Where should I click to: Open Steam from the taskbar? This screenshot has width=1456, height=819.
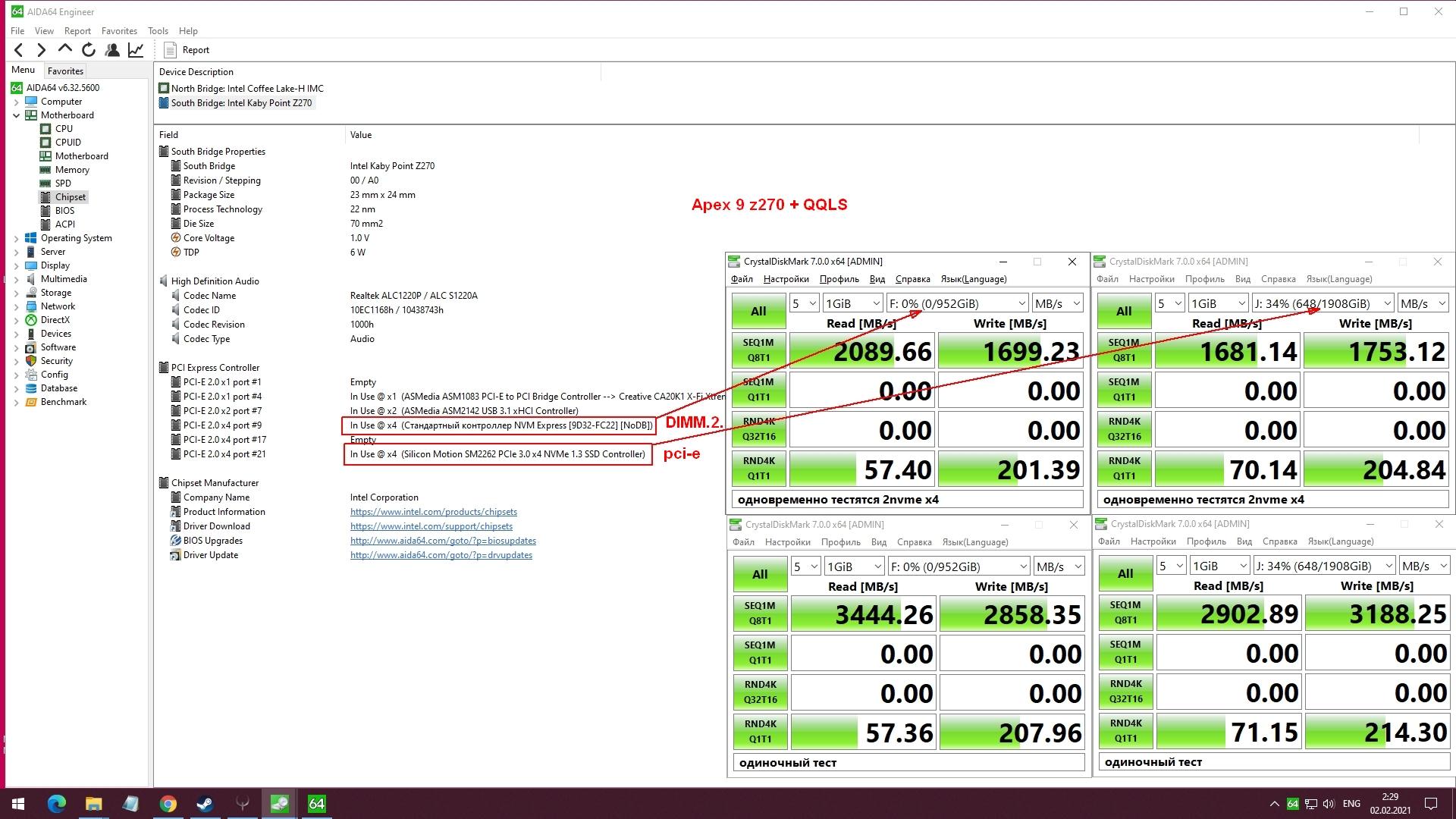(205, 803)
